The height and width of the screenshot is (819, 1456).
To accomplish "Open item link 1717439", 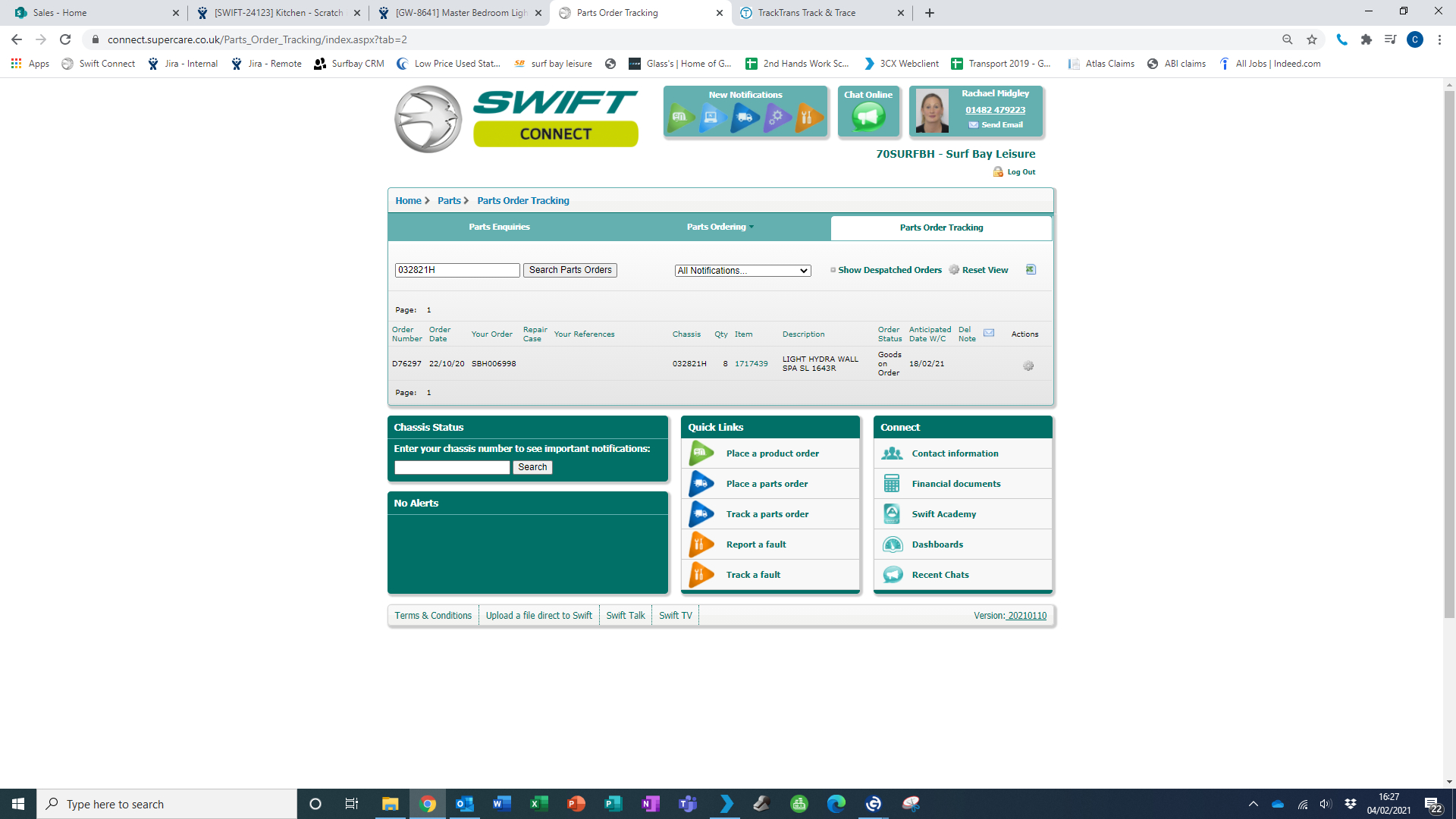I will tap(751, 364).
